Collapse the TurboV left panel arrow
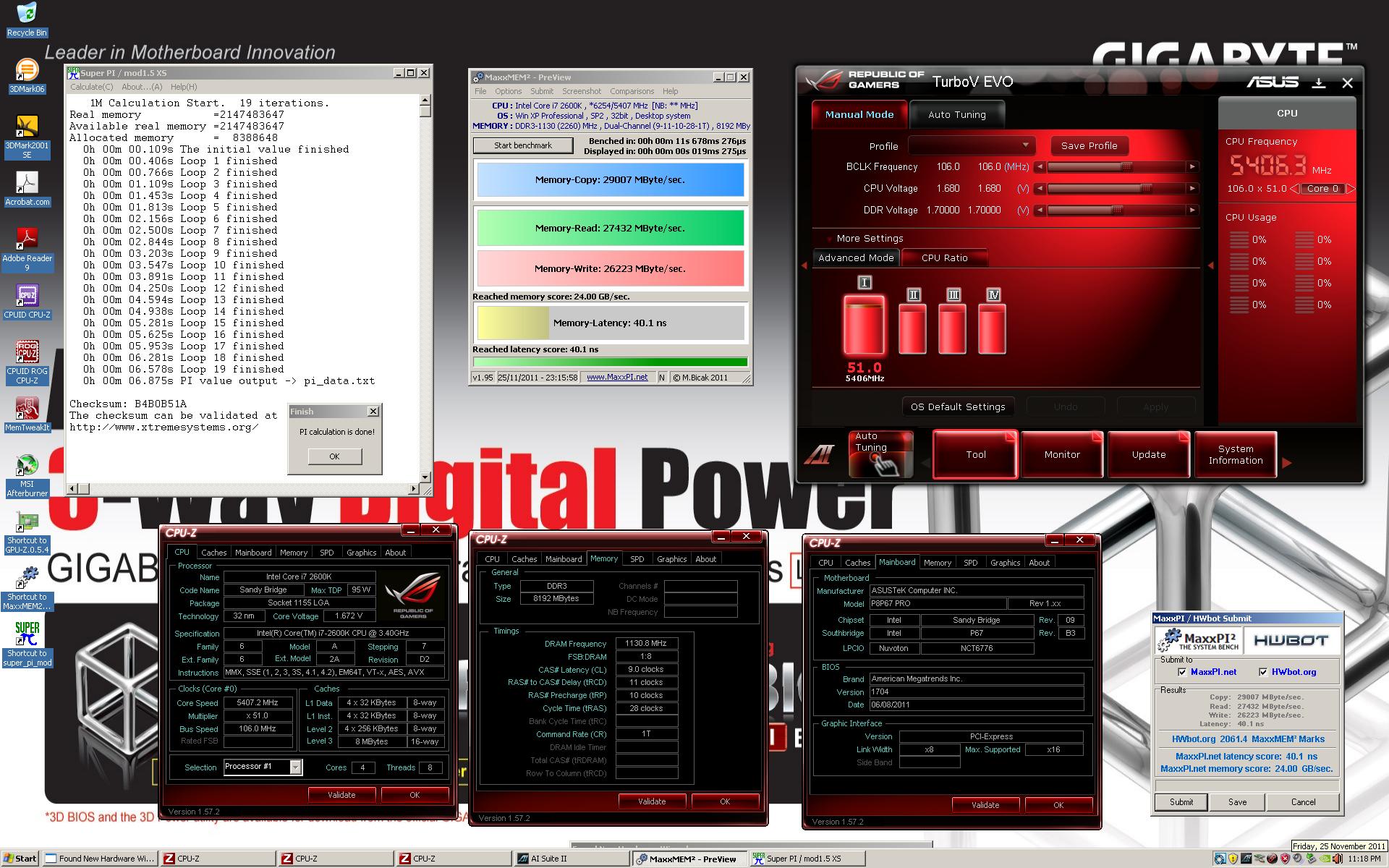This screenshot has height=868, width=1389. (x=804, y=265)
